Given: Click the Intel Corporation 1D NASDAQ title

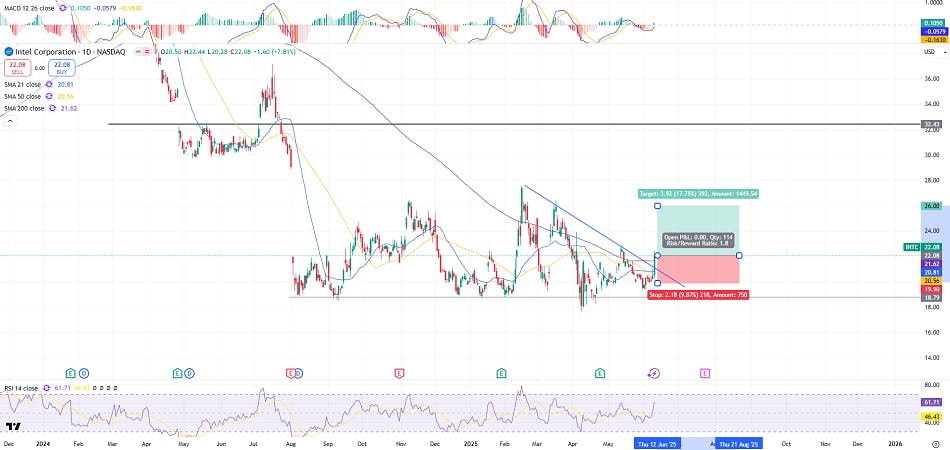Looking at the screenshot, I should (70, 52).
